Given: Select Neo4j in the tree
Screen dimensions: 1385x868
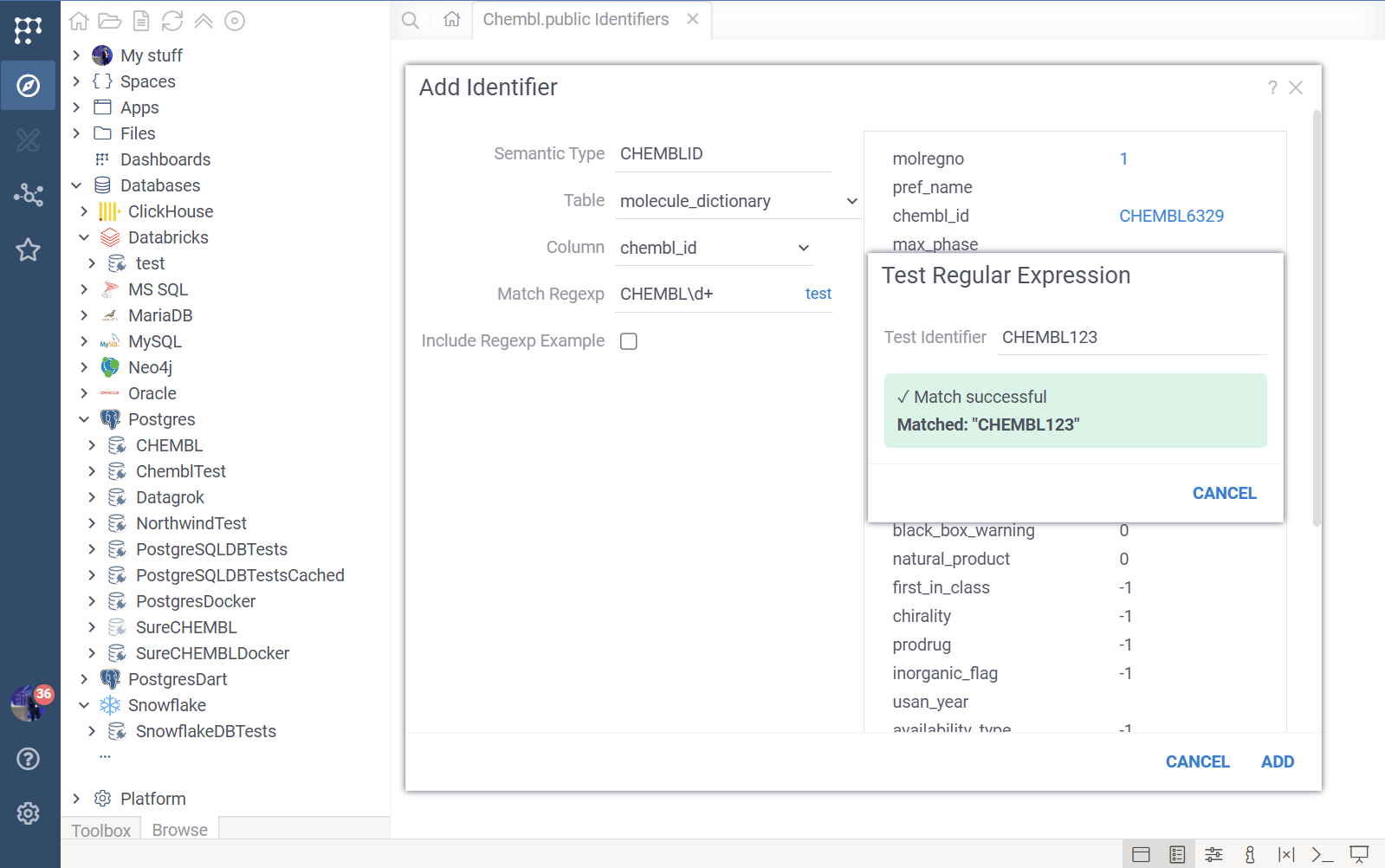Looking at the screenshot, I should [151, 367].
